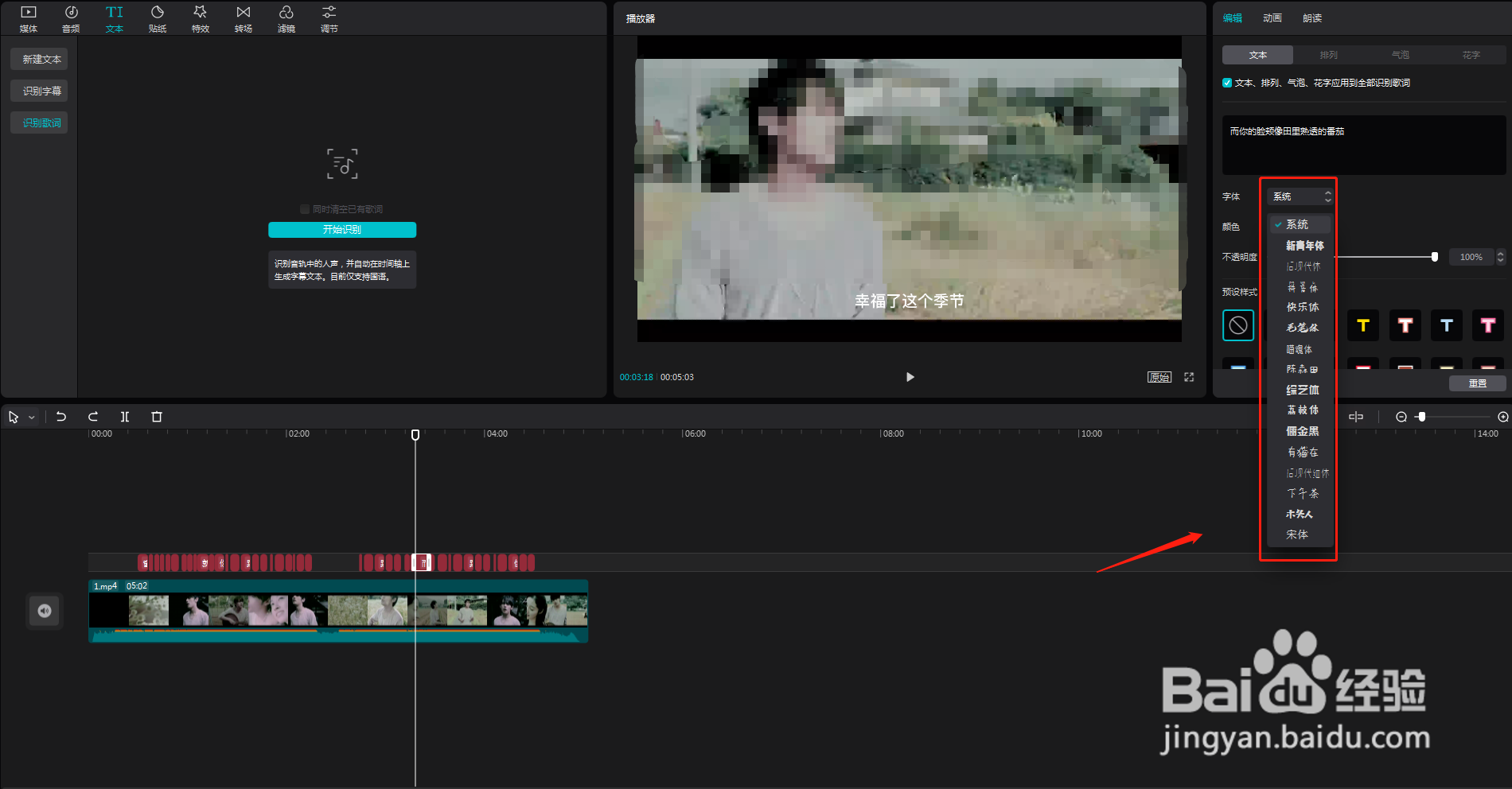Viewport: 1512px width, 789px height.
Task: Click the 识别字幕 button
Action: [x=39, y=91]
